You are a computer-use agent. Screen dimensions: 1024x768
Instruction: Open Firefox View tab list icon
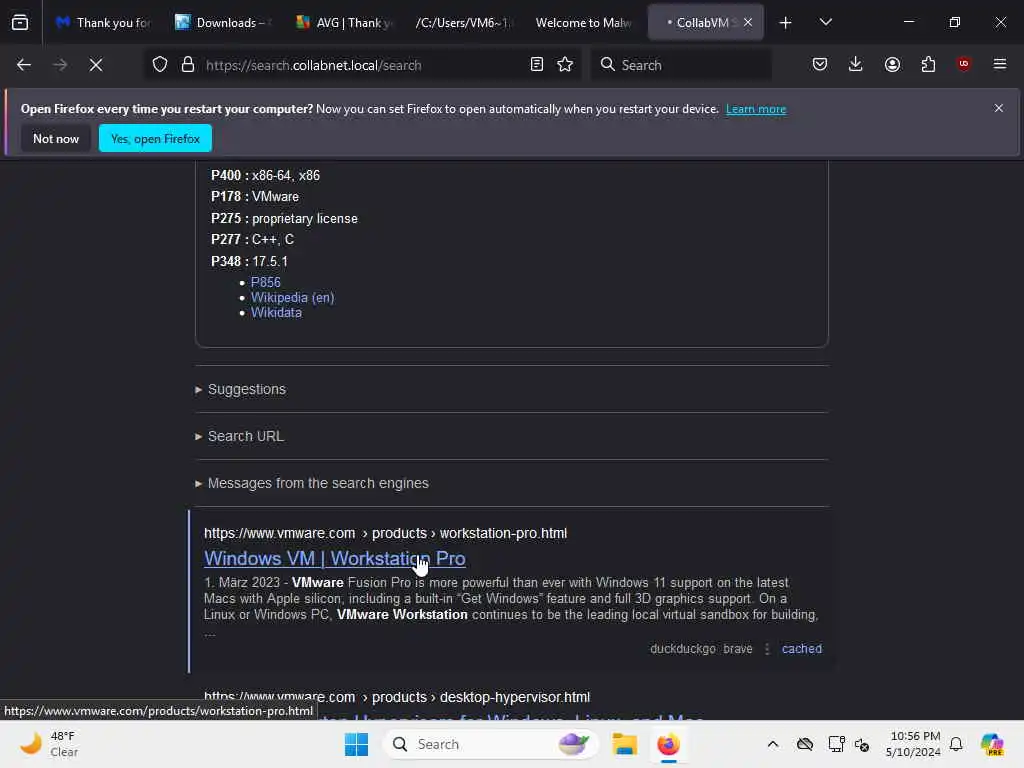pyautogui.click(x=20, y=22)
